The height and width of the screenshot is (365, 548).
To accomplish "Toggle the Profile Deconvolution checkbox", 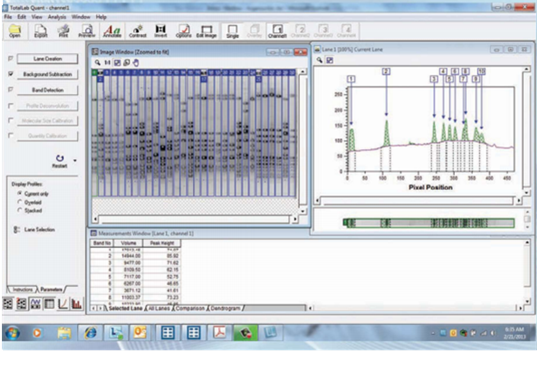I will (x=10, y=106).
